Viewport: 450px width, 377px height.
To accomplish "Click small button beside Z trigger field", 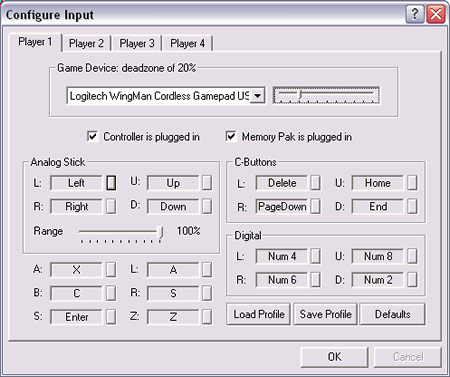I will [x=207, y=316].
